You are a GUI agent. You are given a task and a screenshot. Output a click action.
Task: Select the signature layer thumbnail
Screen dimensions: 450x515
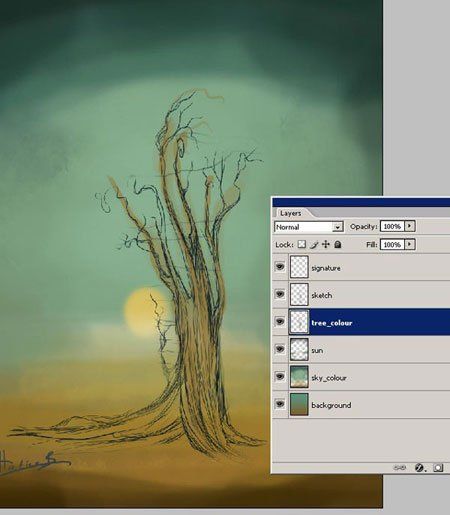(x=299, y=267)
